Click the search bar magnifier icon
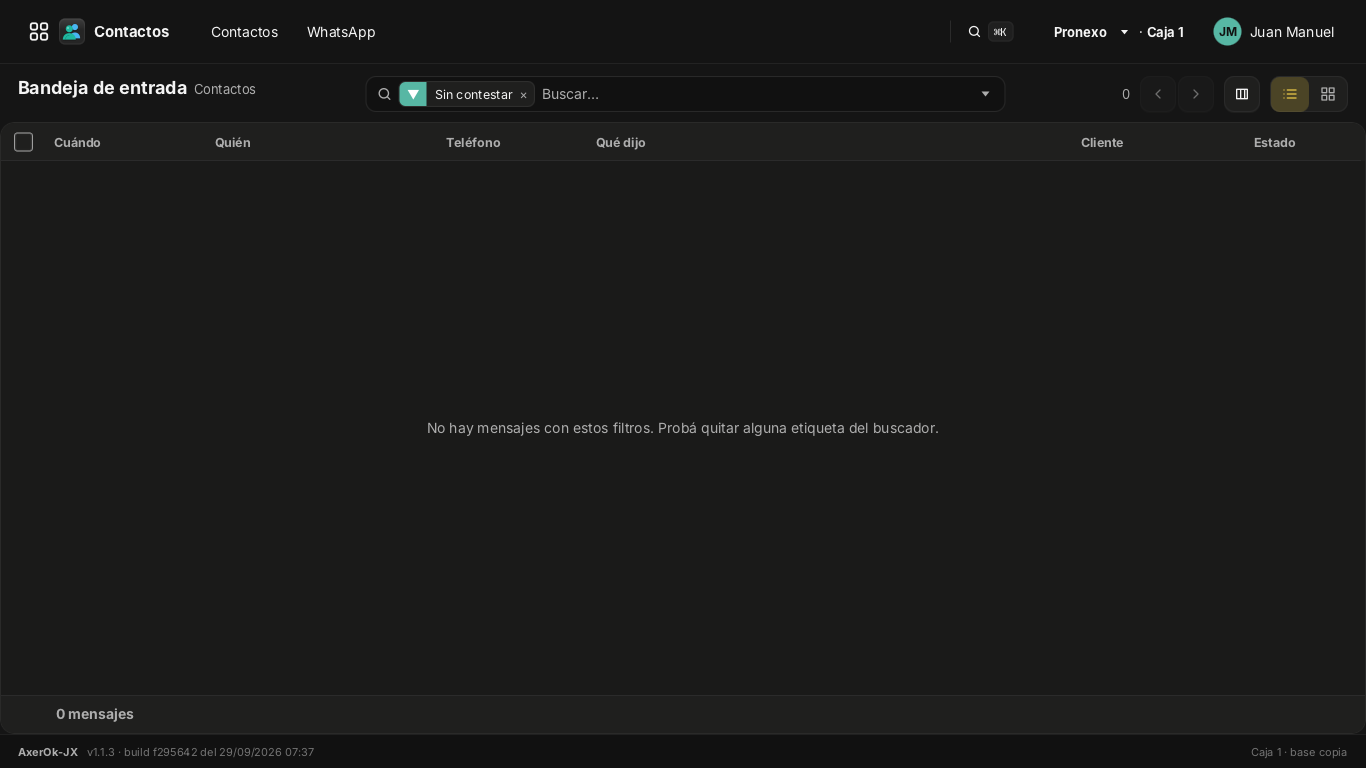The height and width of the screenshot is (768, 1366). click(x=384, y=94)
